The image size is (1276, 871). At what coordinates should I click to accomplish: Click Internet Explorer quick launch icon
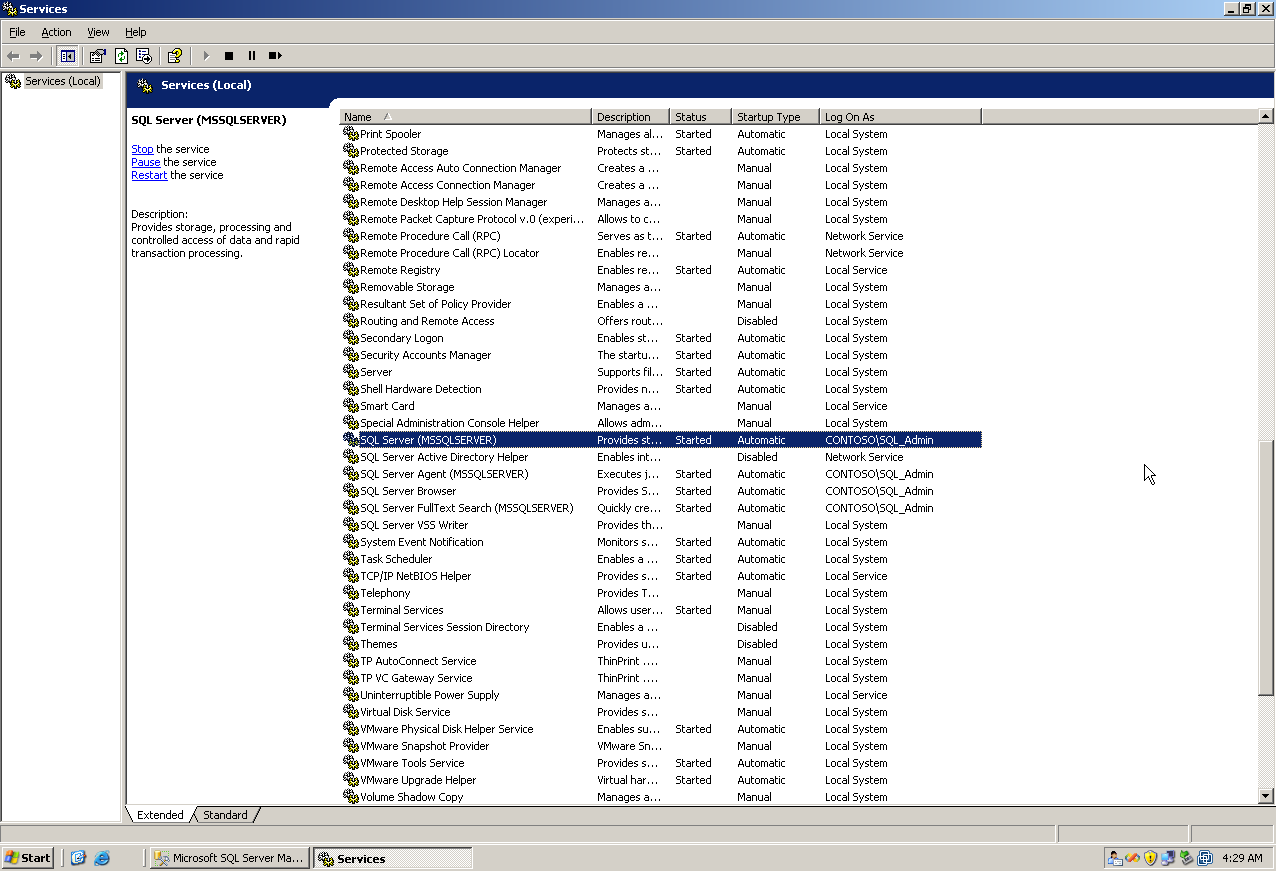[x=101, y=858]
